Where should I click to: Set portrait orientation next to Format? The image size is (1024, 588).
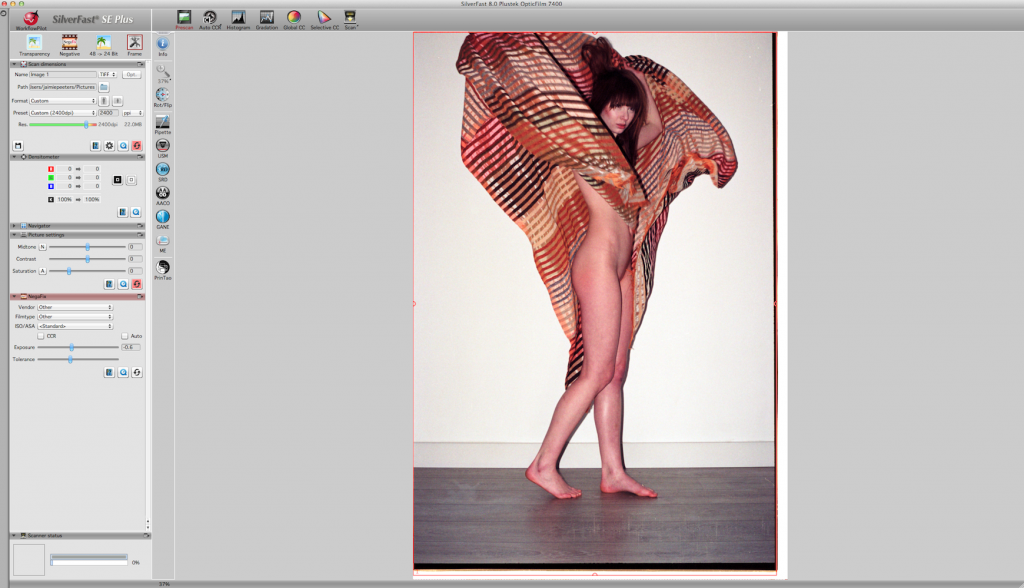(104, 101)
